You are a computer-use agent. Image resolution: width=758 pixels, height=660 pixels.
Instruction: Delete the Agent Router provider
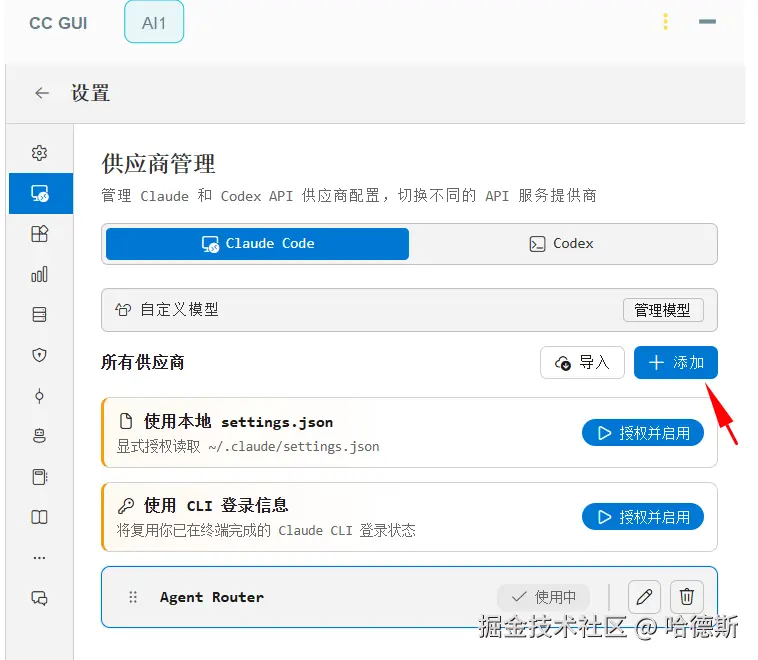[686, 597]
